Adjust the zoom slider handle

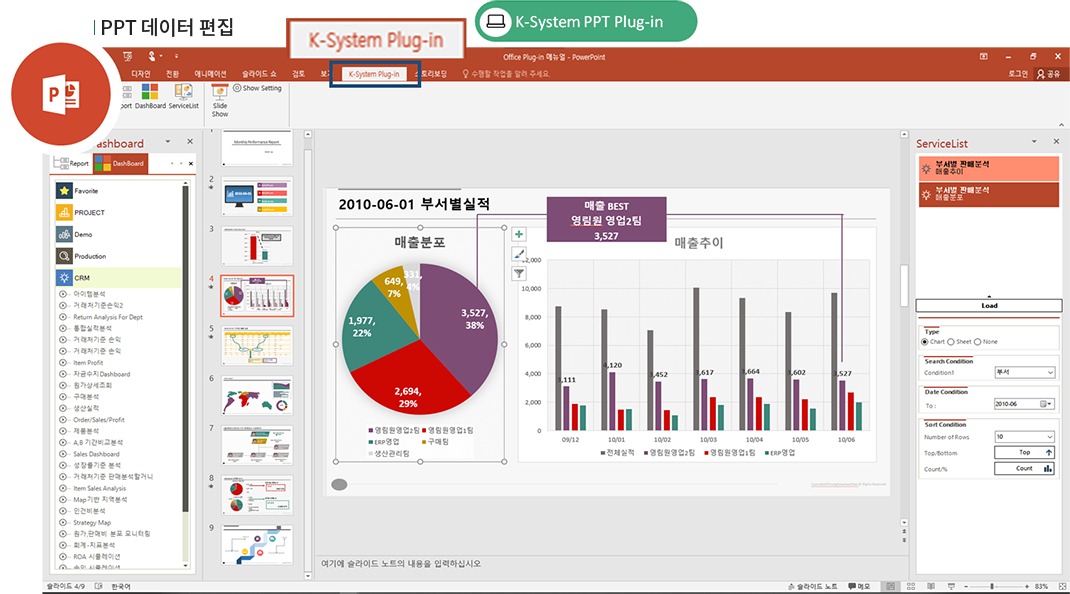[x=992, y=586]
